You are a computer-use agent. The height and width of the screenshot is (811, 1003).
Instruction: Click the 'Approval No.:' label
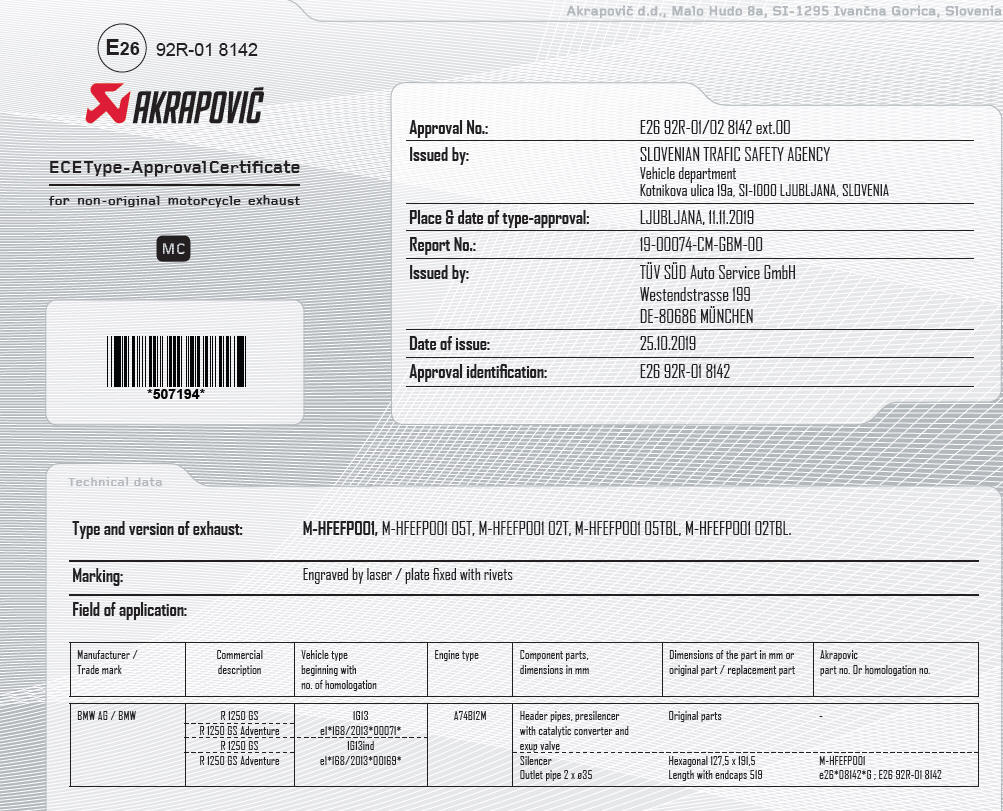tap(448, 128)
